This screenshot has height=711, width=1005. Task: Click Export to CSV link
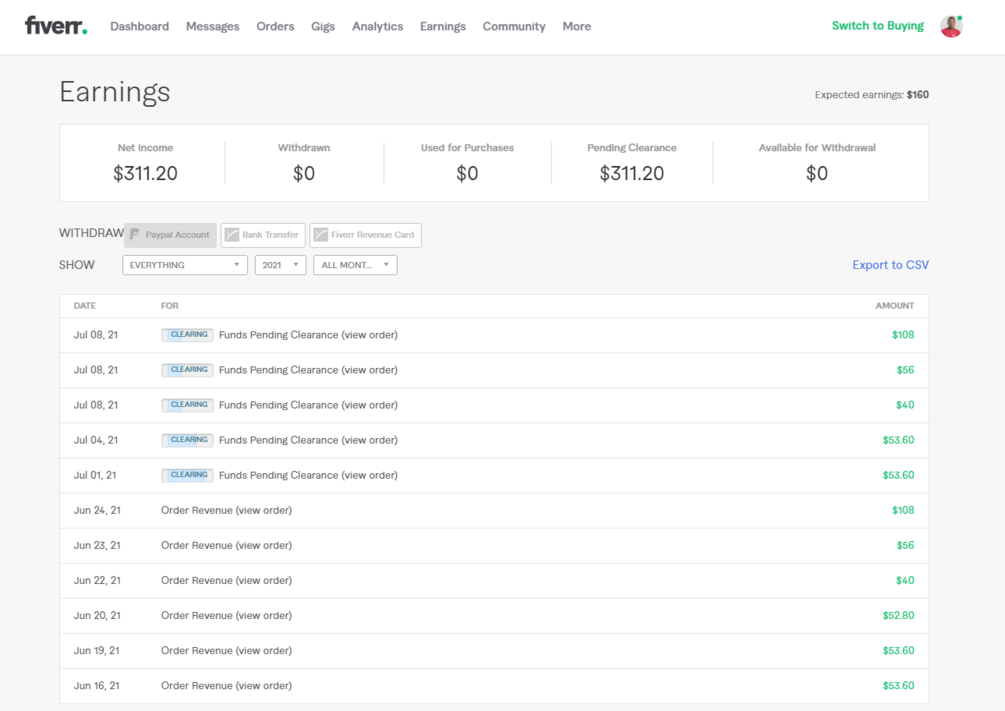pos(890,265)
